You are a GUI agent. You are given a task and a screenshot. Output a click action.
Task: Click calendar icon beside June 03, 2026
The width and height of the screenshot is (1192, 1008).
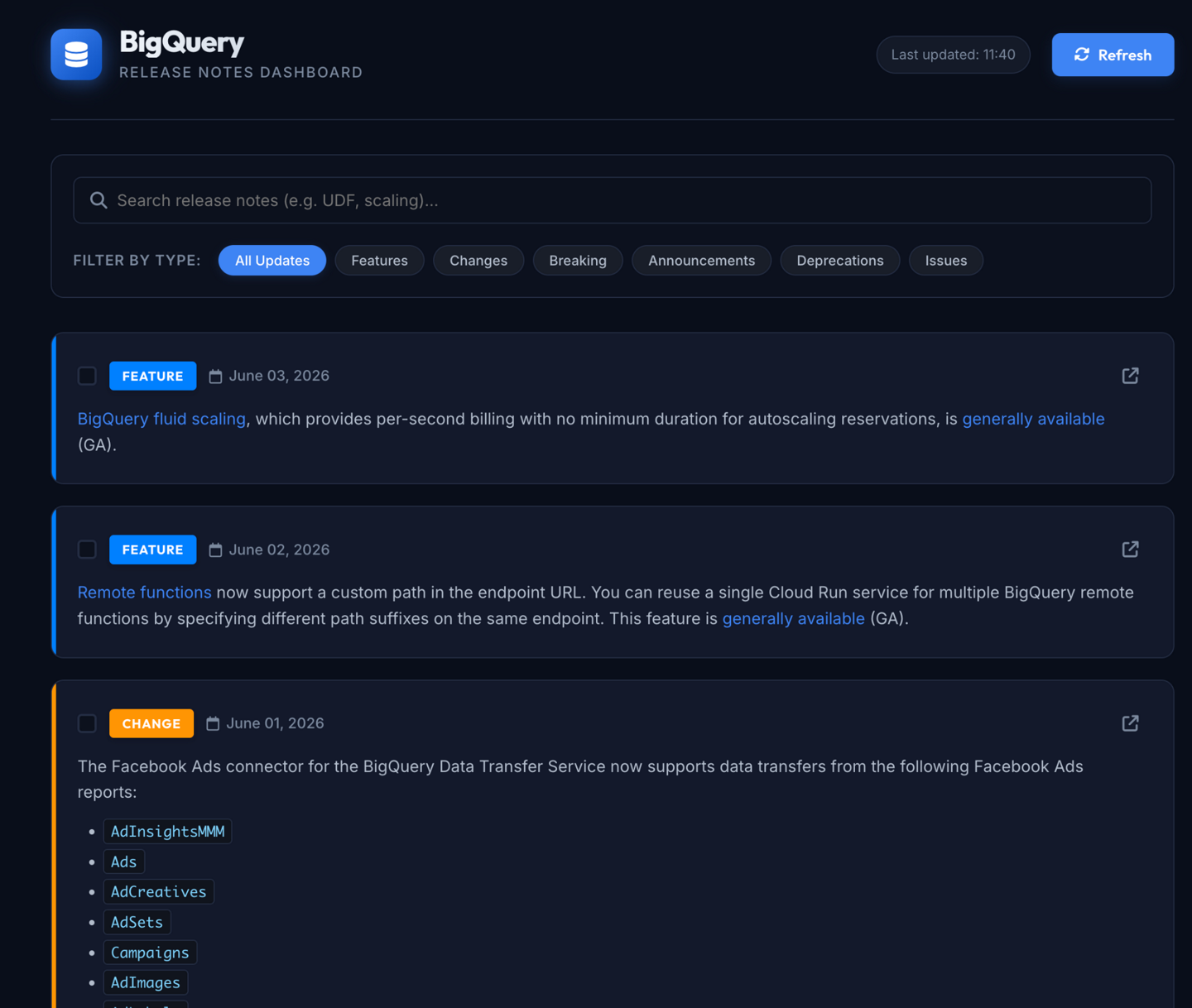(x=215, y=377)
